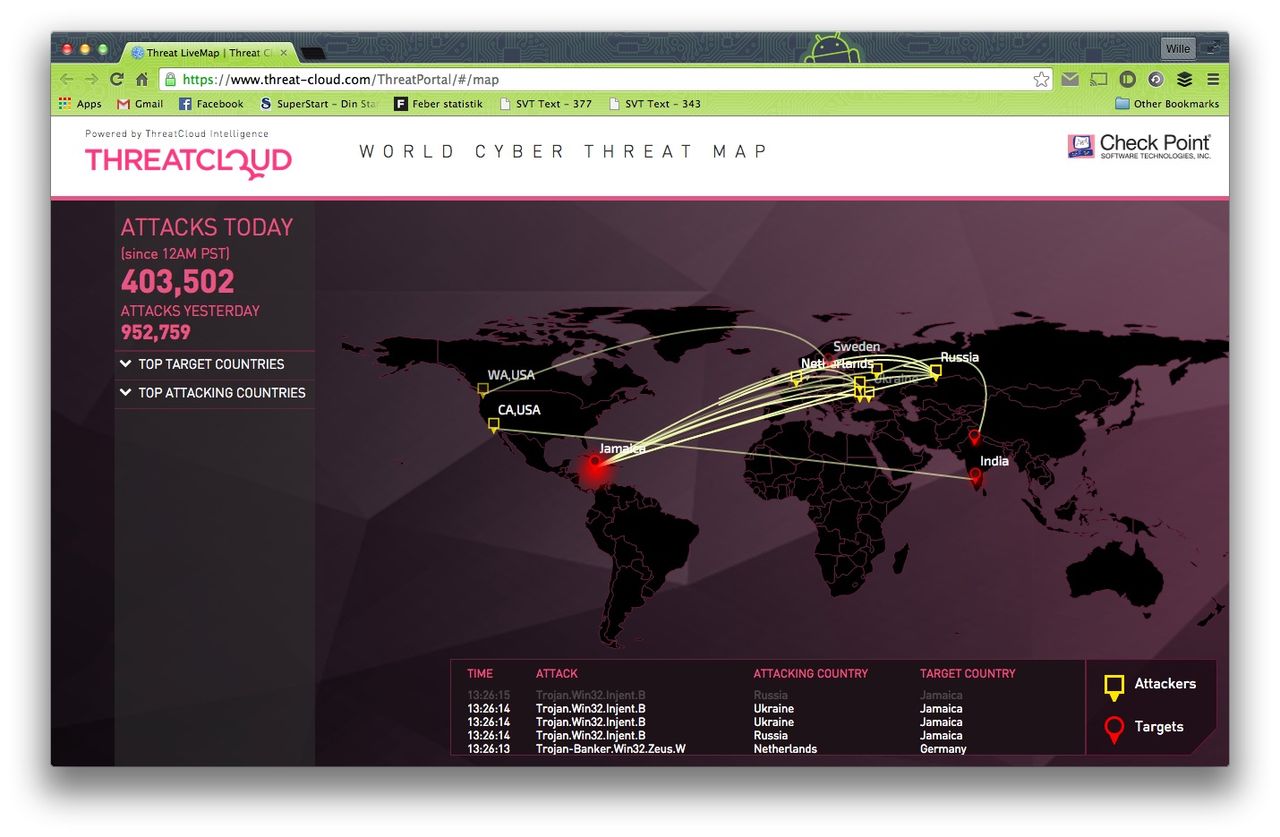
Task: Open the layers stack extension icon
Action: [1184, 80]
